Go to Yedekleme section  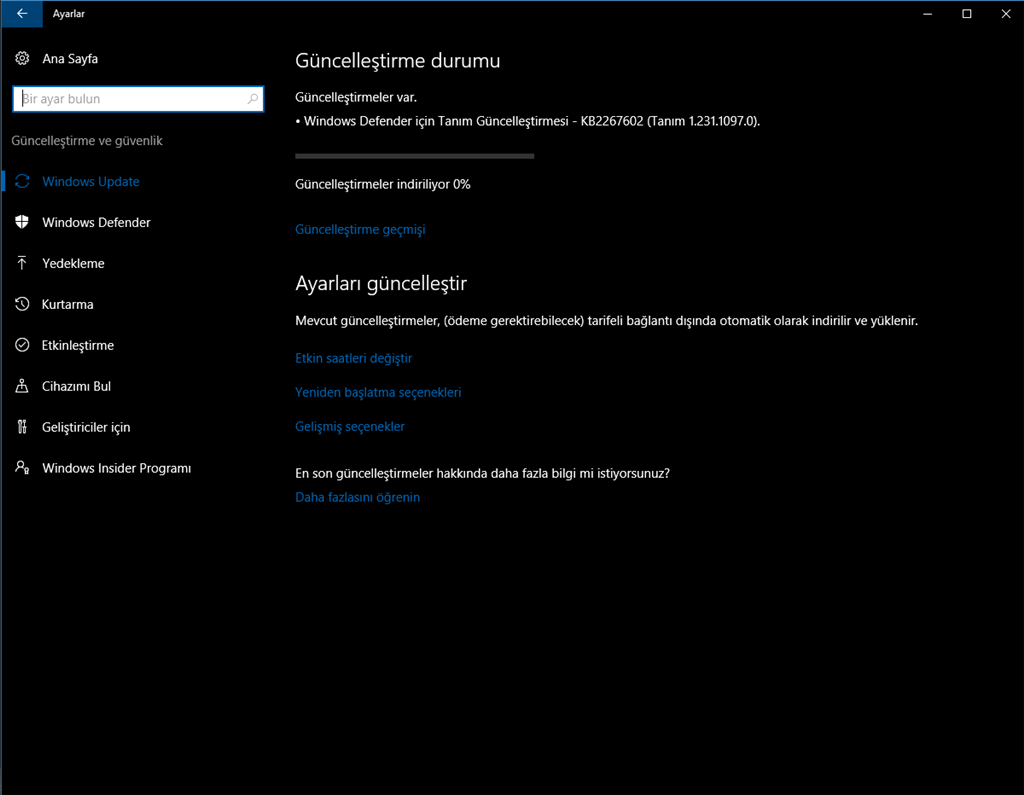(x=73, y=263)
